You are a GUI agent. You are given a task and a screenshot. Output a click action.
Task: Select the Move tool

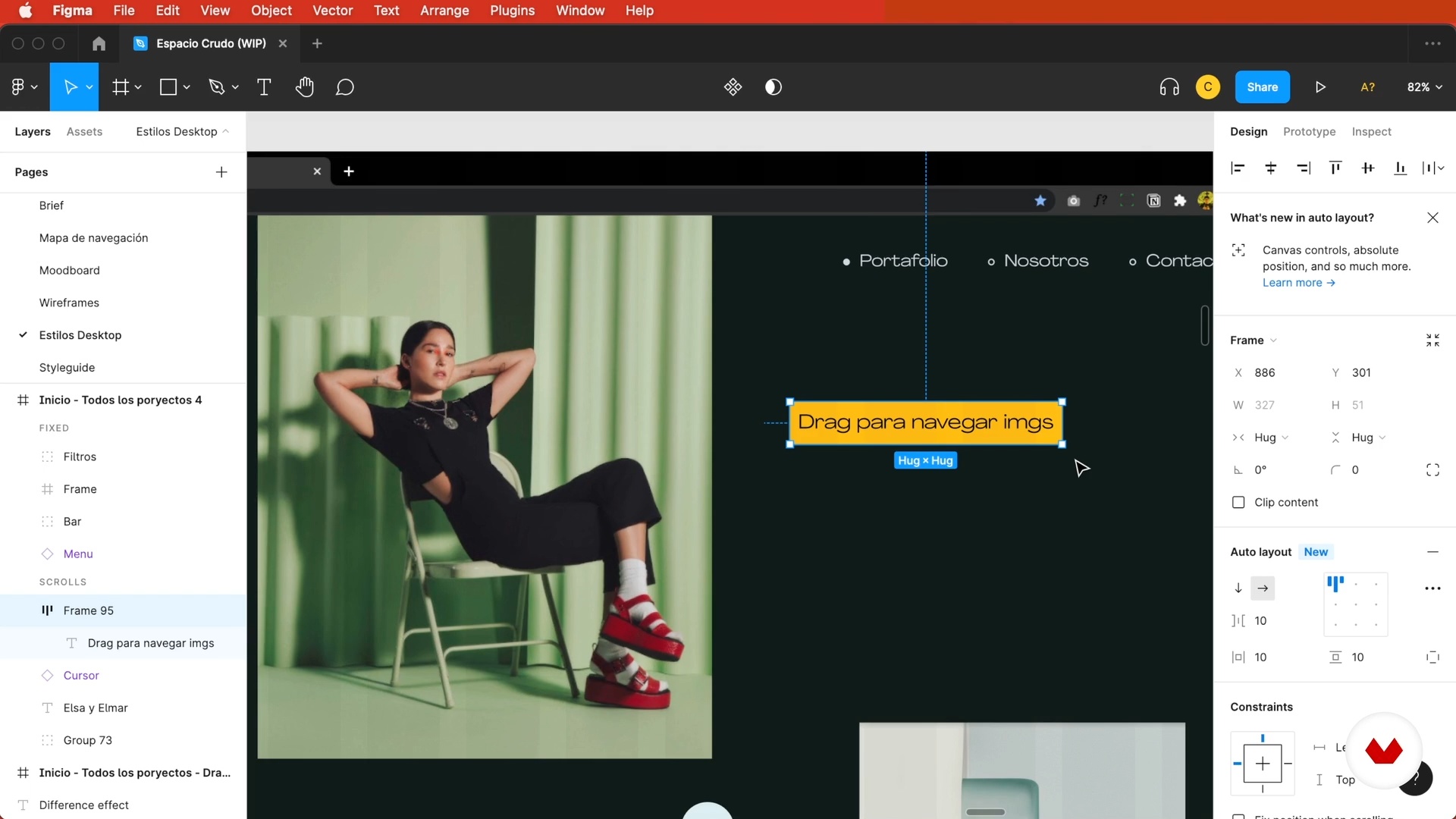(70, 87)
